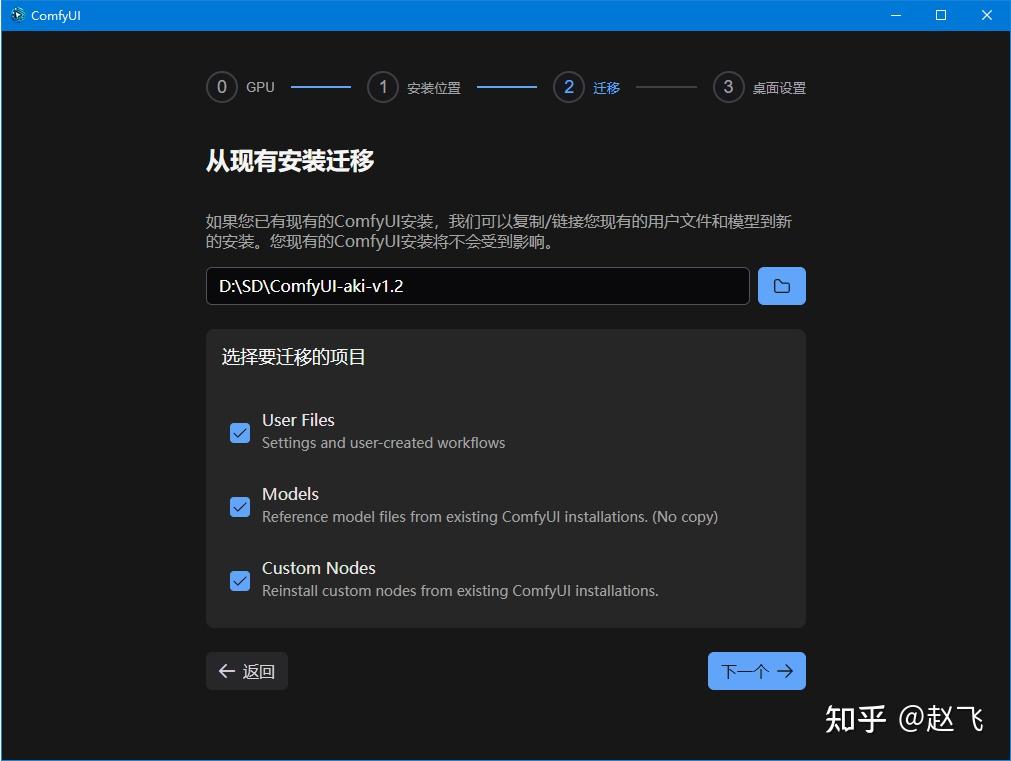Click the Custom Nodes label
Screen dimensions: 1011x761
click(319, 568)
